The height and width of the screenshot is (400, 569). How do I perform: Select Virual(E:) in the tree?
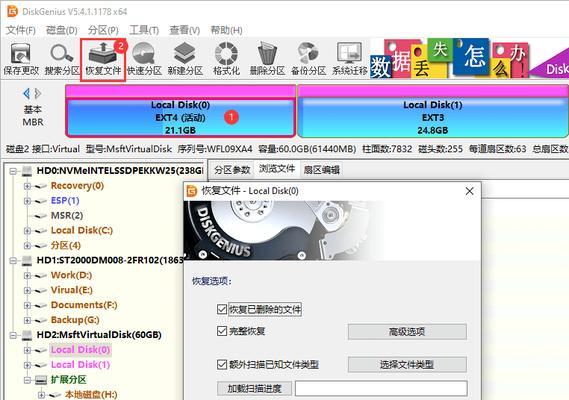(x=71, y=290)
